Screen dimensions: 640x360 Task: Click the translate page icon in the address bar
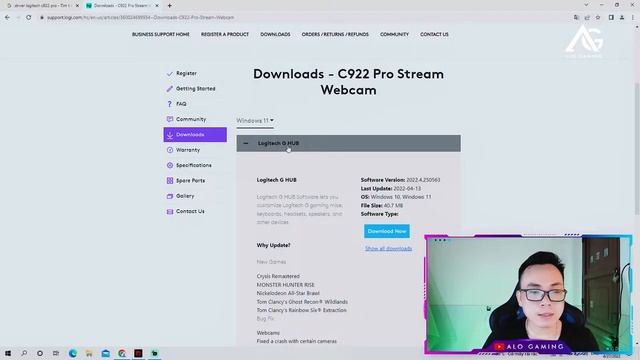[576, 18]
